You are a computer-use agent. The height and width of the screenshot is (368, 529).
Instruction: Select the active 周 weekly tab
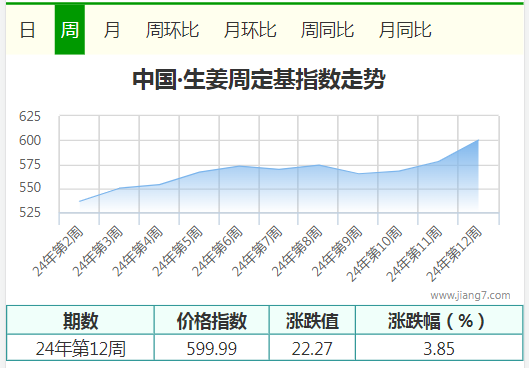point(70,30)
